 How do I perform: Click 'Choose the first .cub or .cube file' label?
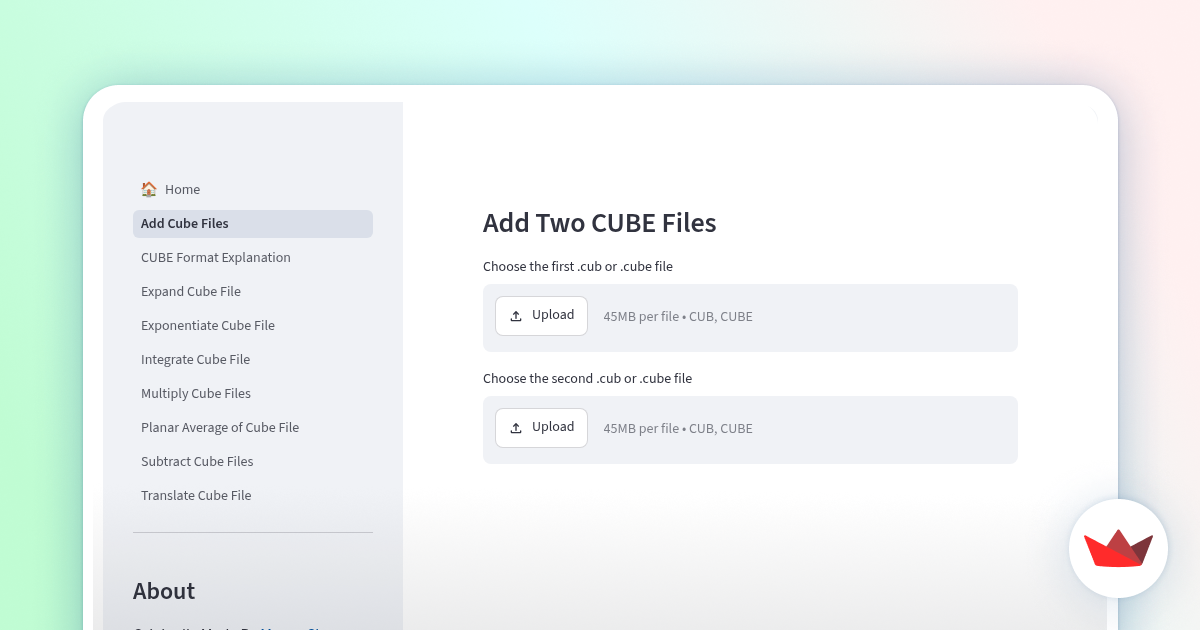point(578,267)
